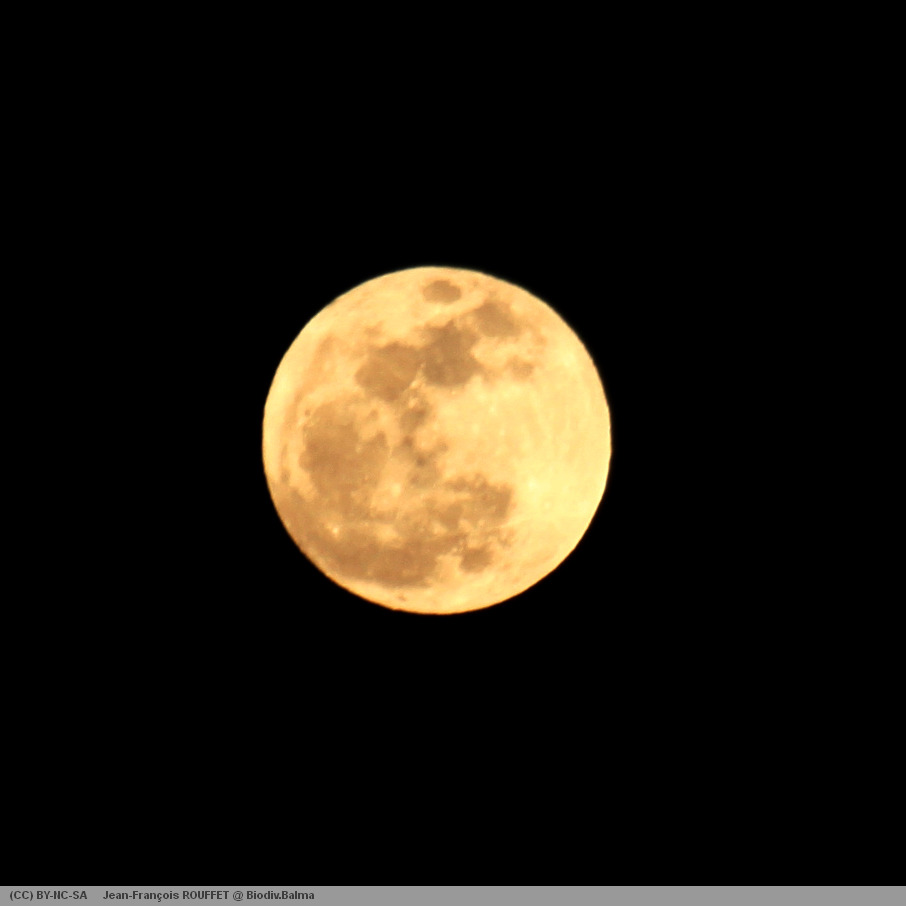
Task: Click the large dark mare on moon's left
Action: [x=340, y=450]
